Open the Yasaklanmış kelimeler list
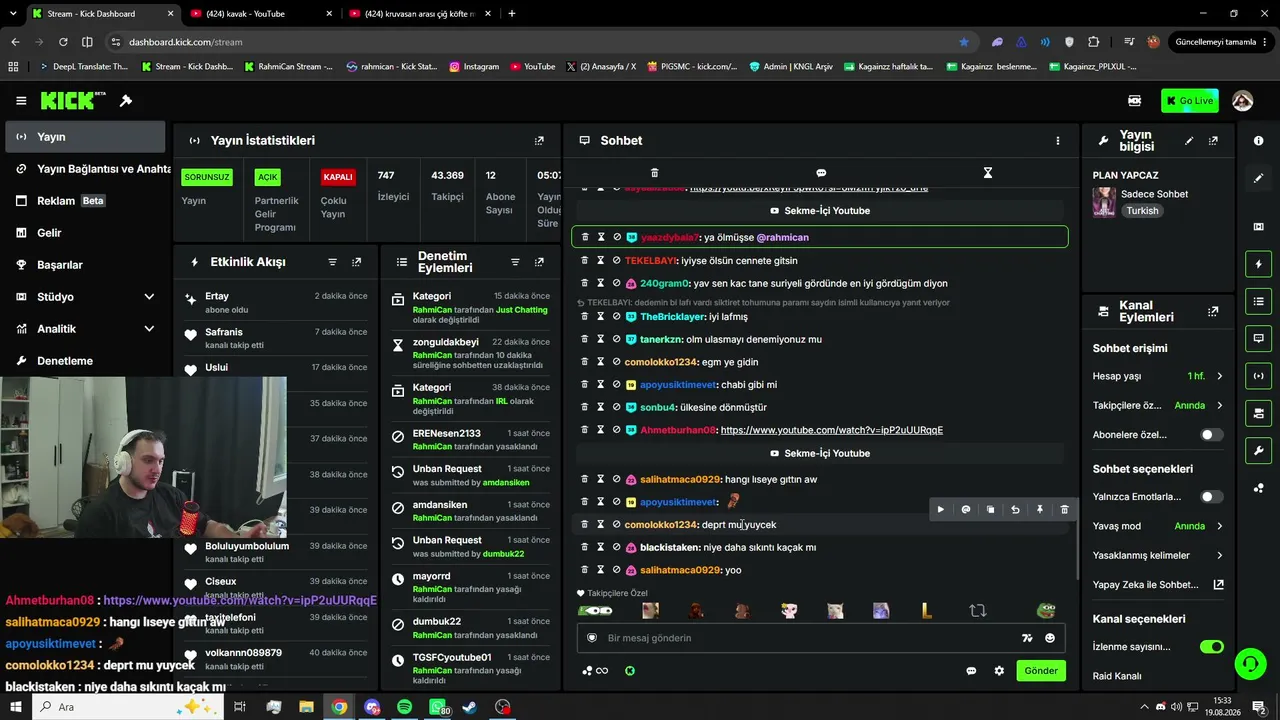 [1158, 555]
